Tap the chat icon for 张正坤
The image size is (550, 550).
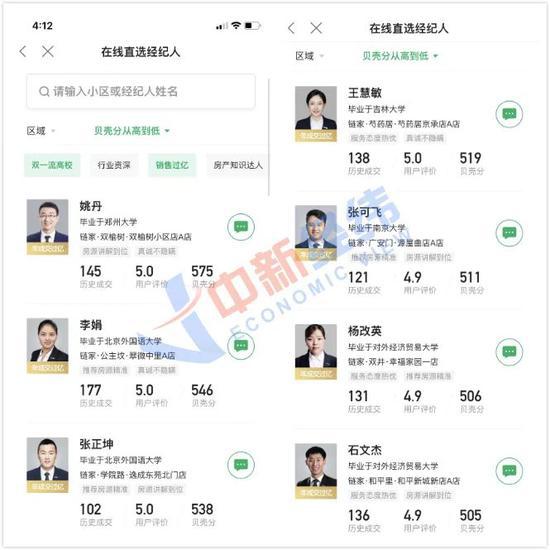point(241,465)
